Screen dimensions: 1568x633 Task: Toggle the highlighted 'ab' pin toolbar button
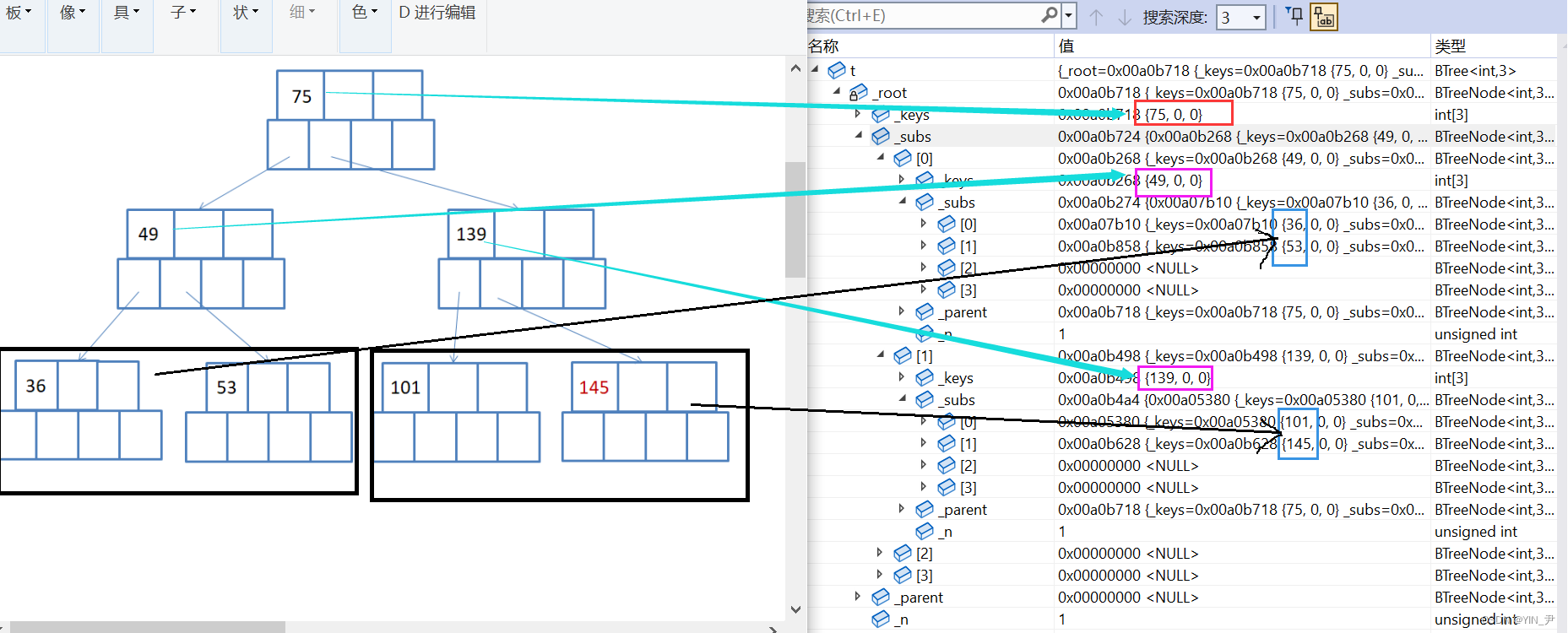coord(1324,16)
